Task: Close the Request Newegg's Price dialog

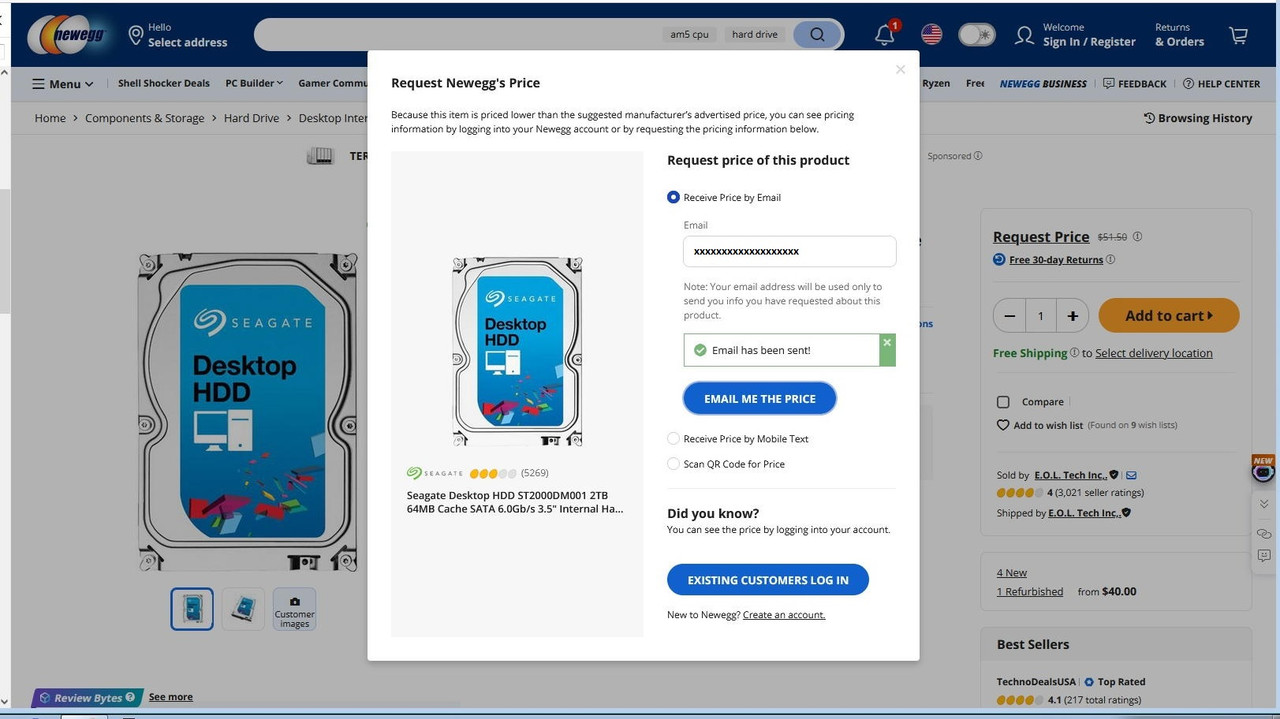Action: click(x=900, y=69)
